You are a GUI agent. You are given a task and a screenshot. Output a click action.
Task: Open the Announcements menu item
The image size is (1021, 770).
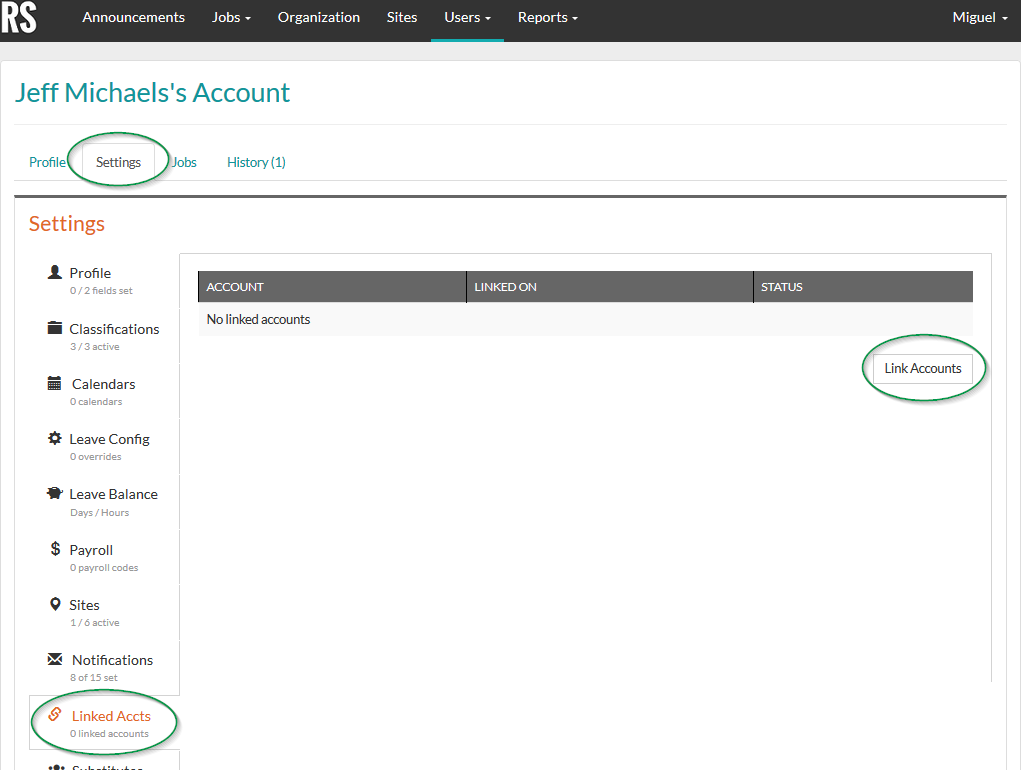133,17
